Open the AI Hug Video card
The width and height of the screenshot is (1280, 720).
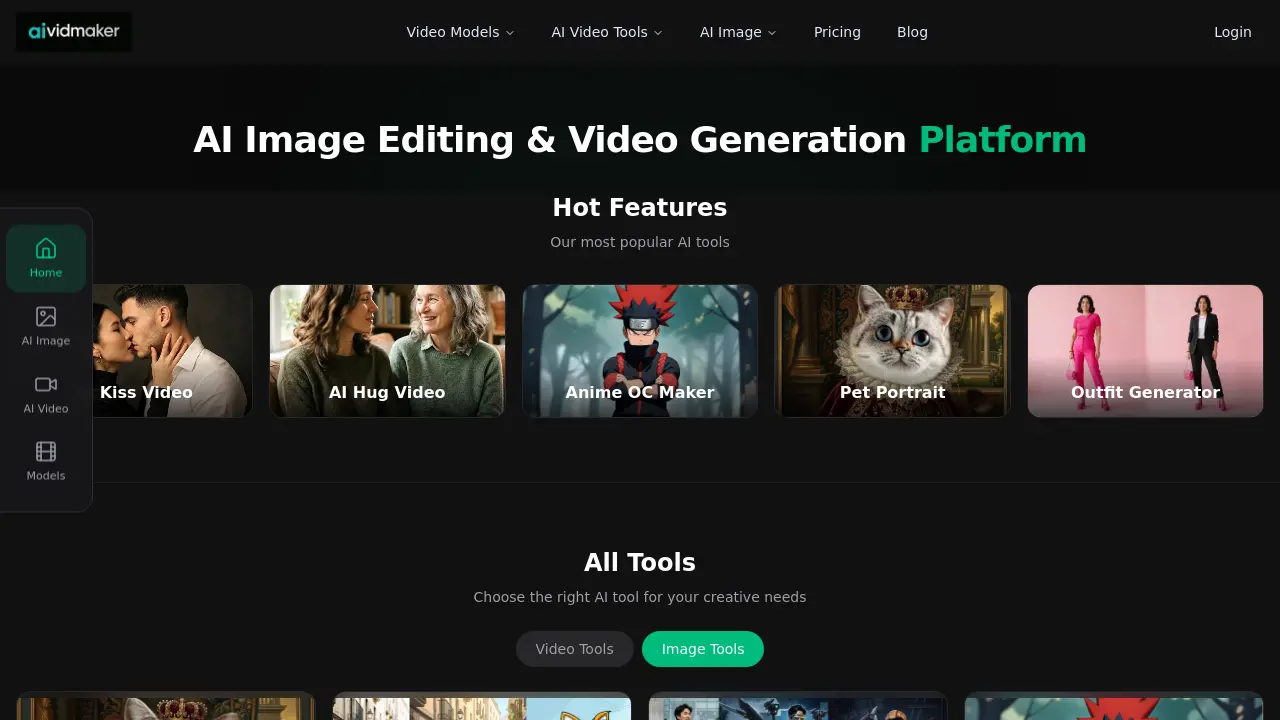[387, 351]
